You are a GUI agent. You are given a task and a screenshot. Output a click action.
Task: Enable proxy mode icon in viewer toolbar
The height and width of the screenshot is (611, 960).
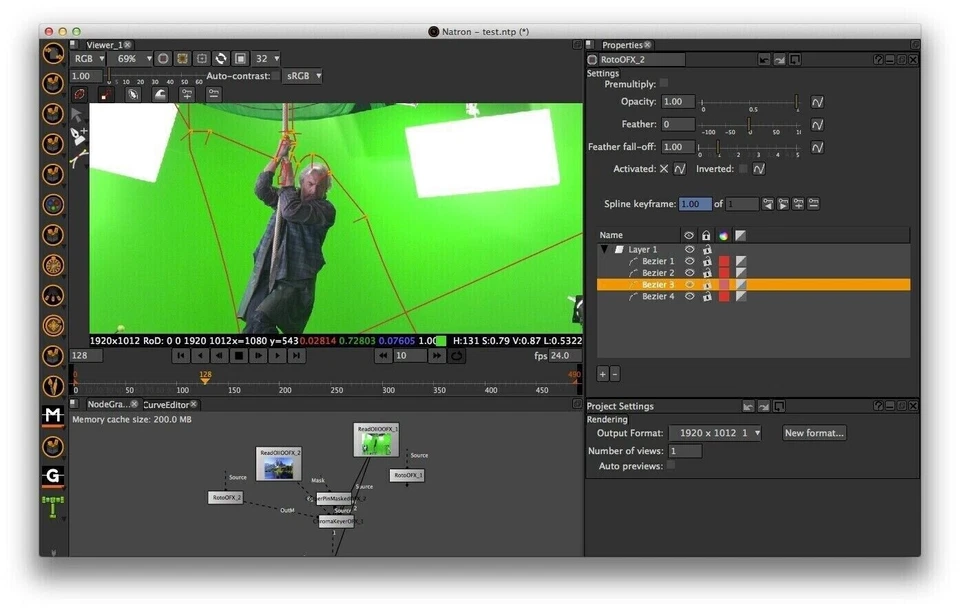tap(164, 58)
